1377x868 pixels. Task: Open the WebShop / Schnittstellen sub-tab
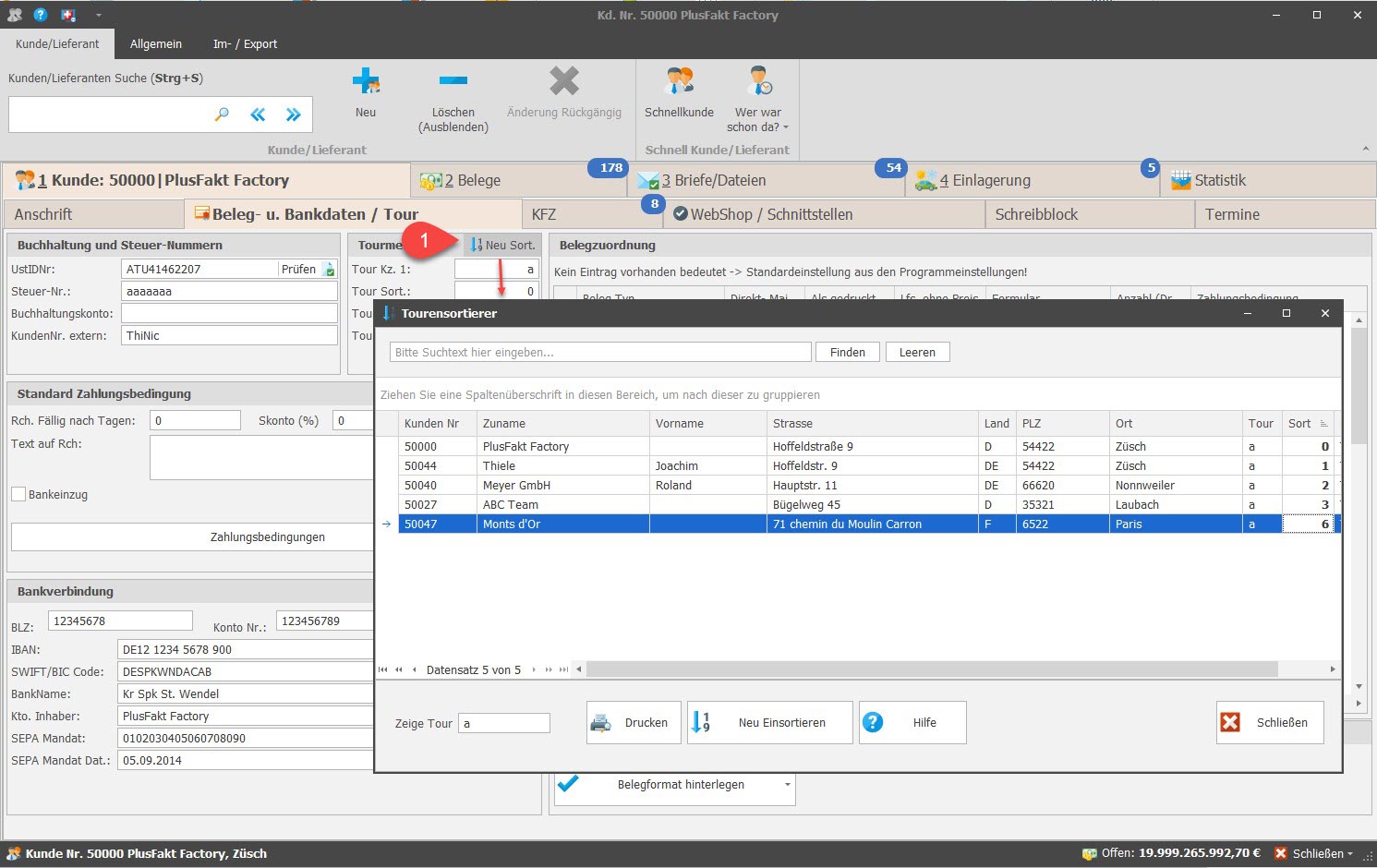[x=824, y=214]
